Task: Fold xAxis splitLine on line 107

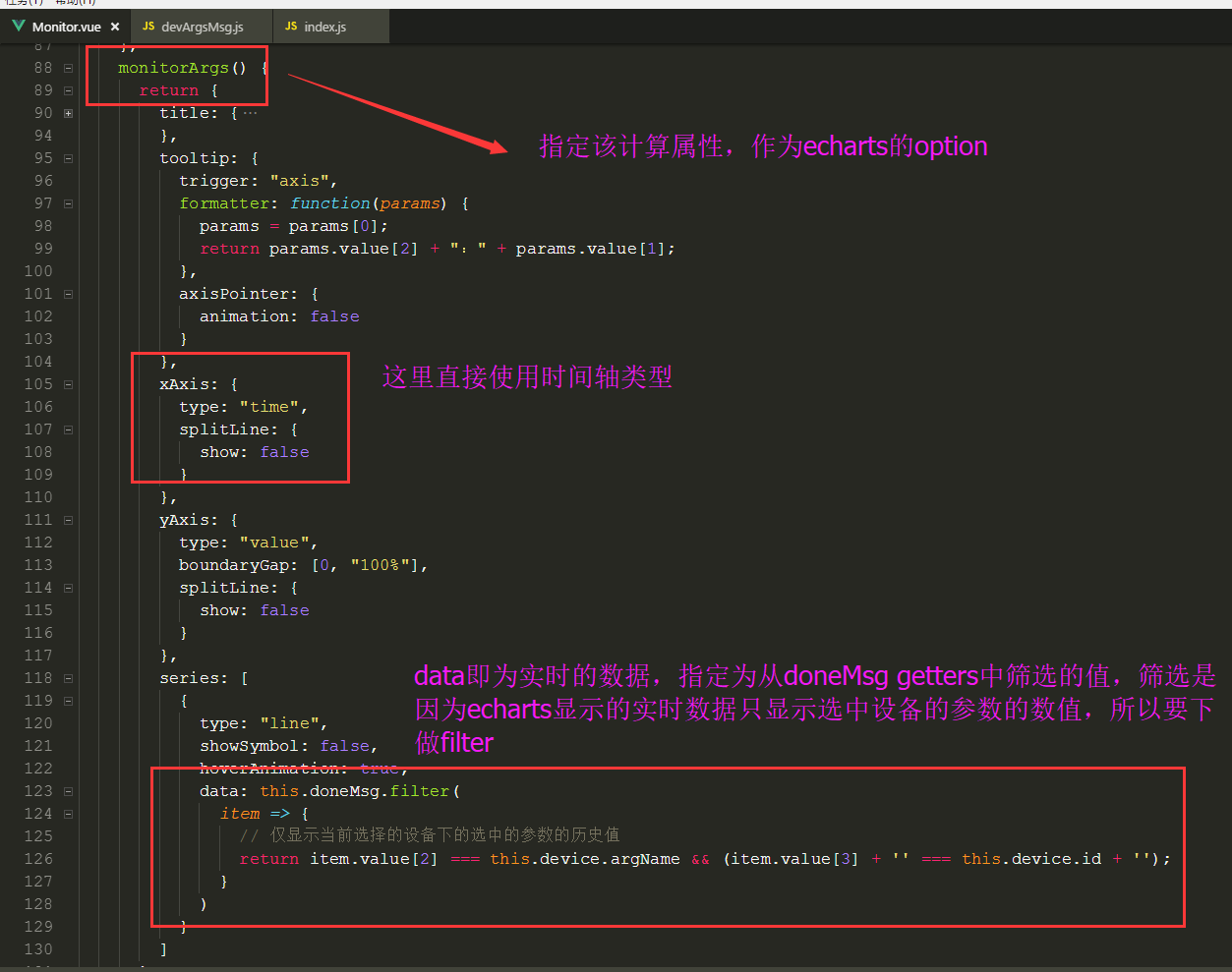Action: coord(68,429)
